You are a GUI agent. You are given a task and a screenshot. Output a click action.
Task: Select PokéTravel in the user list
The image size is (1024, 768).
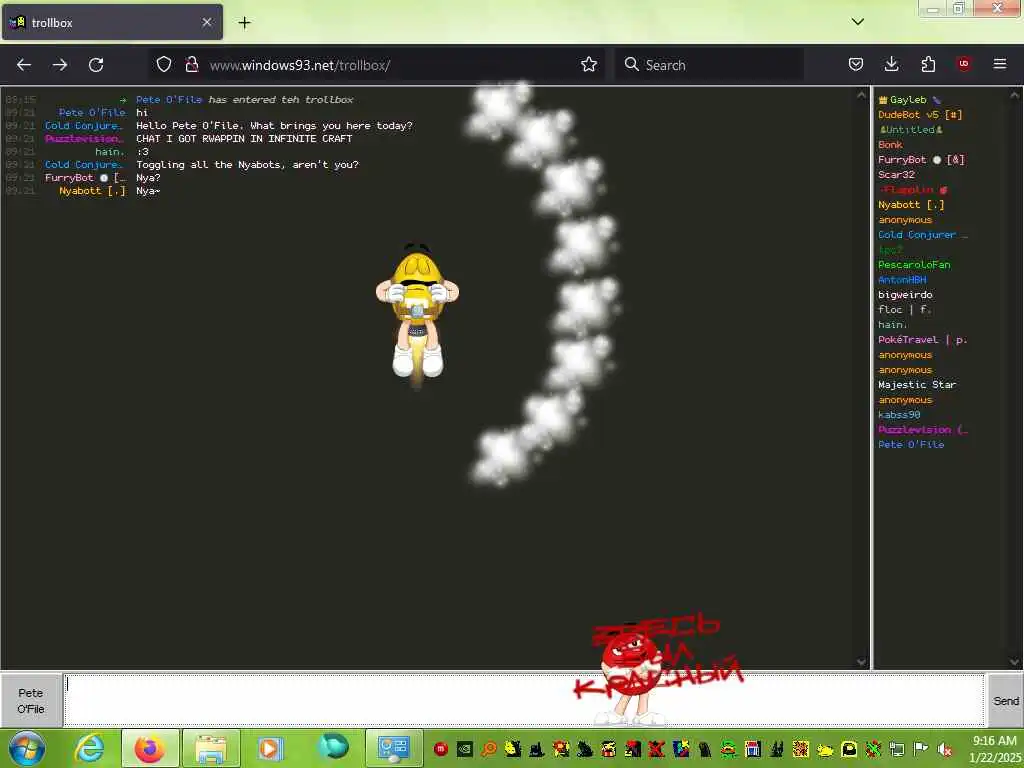(x=922, y=340)
